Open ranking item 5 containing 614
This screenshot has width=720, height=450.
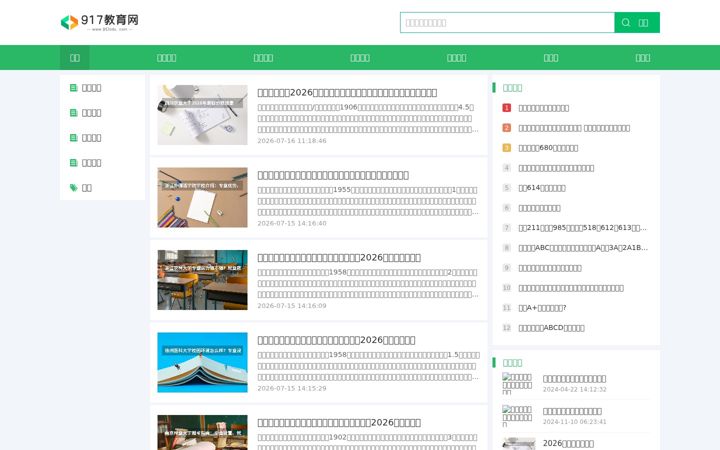coord(542,188)
